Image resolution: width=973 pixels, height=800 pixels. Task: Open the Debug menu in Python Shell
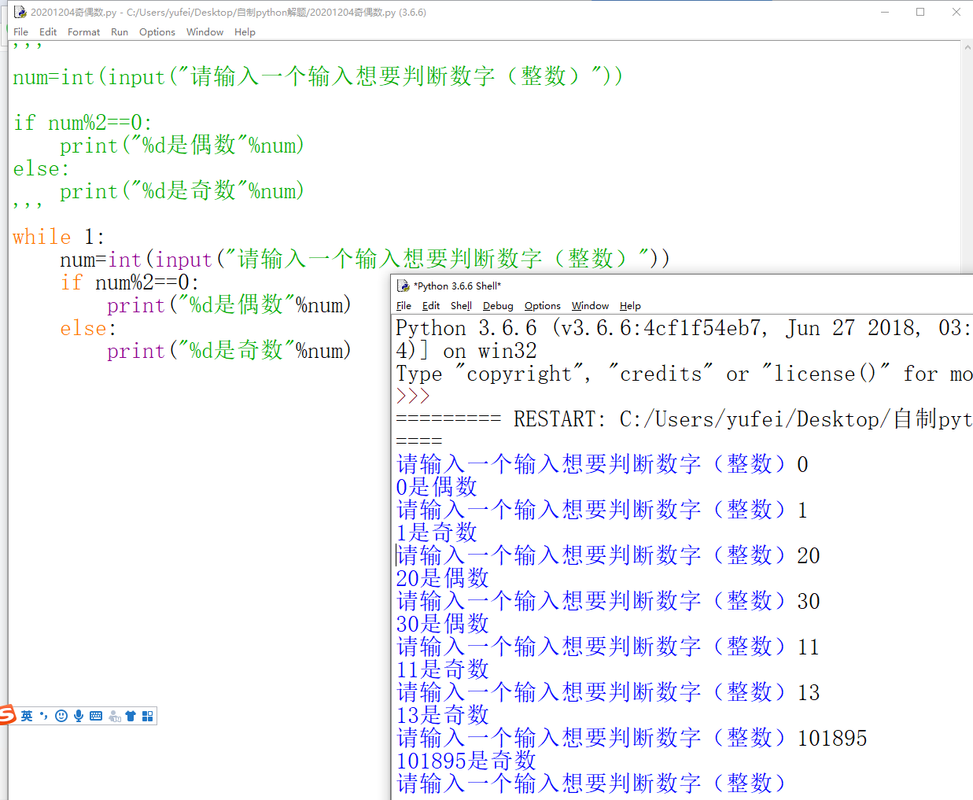(498, 305)
